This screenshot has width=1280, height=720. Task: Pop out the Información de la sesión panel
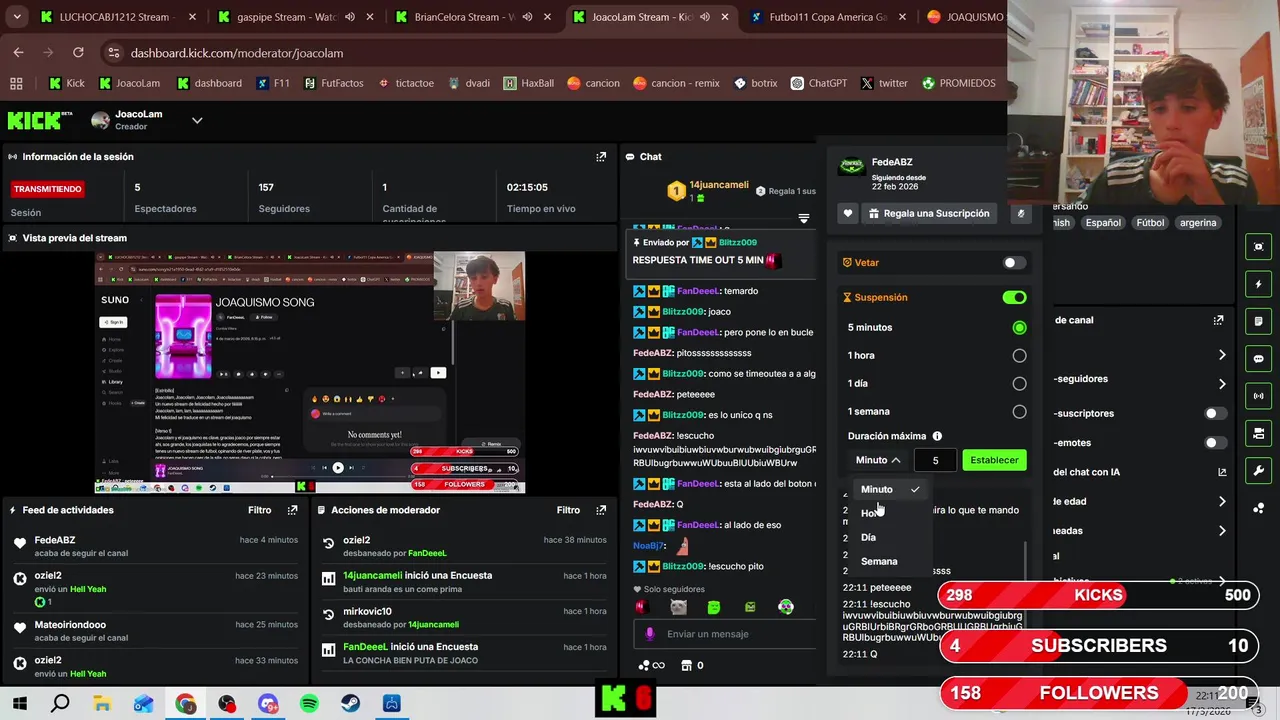coord(601,157)
